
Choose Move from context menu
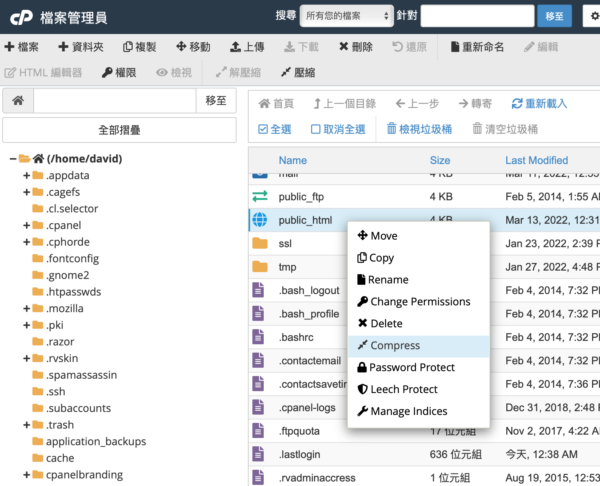(x=419, y=236)
